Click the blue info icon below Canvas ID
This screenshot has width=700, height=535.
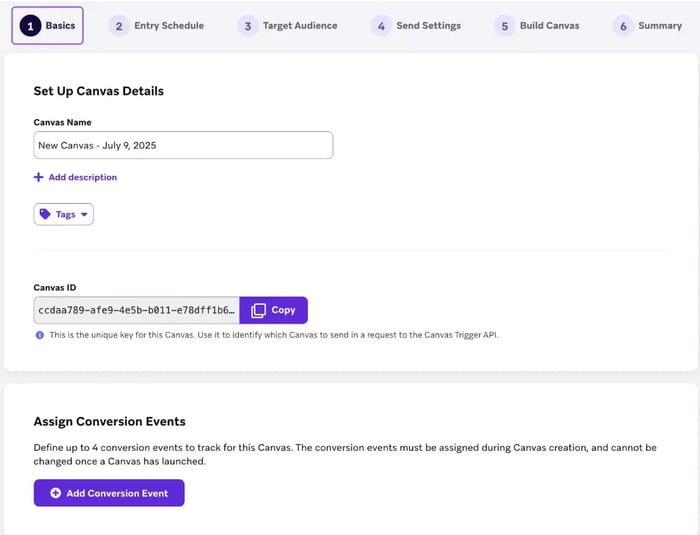tap(40, 335)
